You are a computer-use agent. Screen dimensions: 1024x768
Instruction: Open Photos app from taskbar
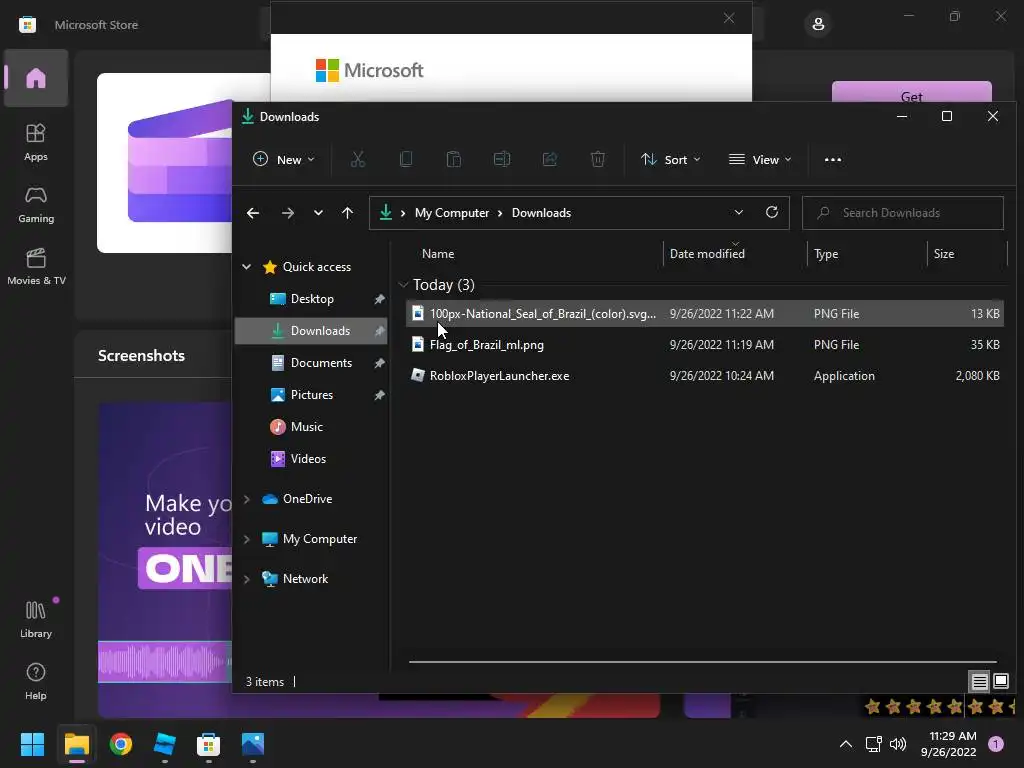pyautogui.click(x=253, y=744)
